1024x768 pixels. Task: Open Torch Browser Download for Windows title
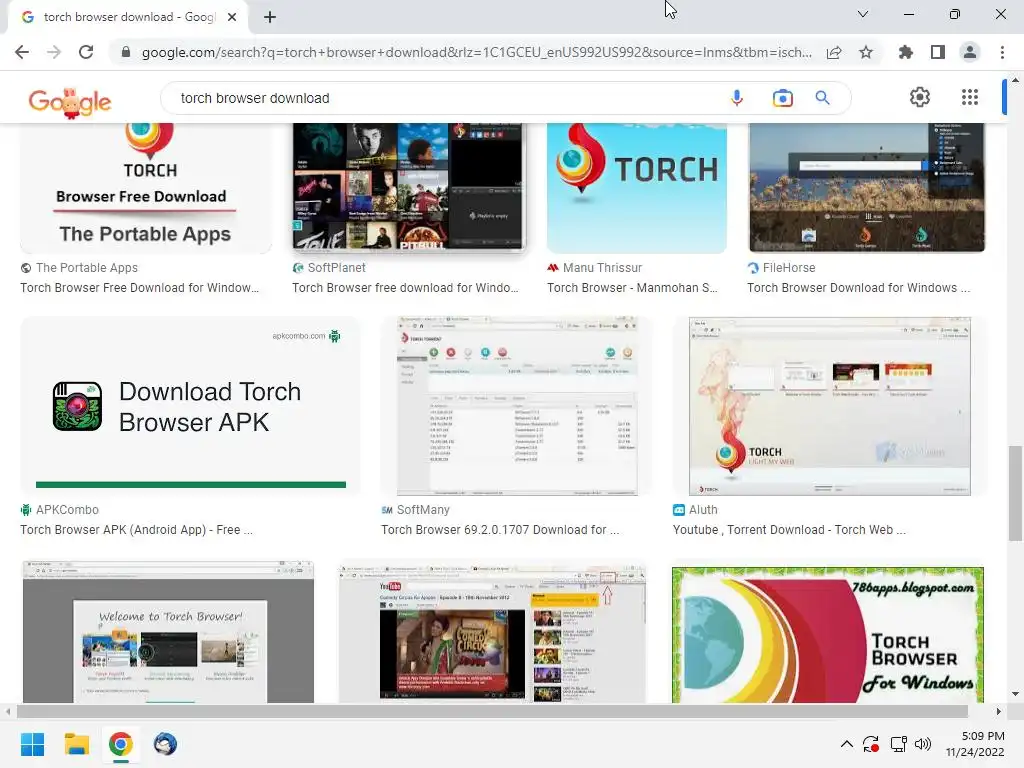[859, 288]
